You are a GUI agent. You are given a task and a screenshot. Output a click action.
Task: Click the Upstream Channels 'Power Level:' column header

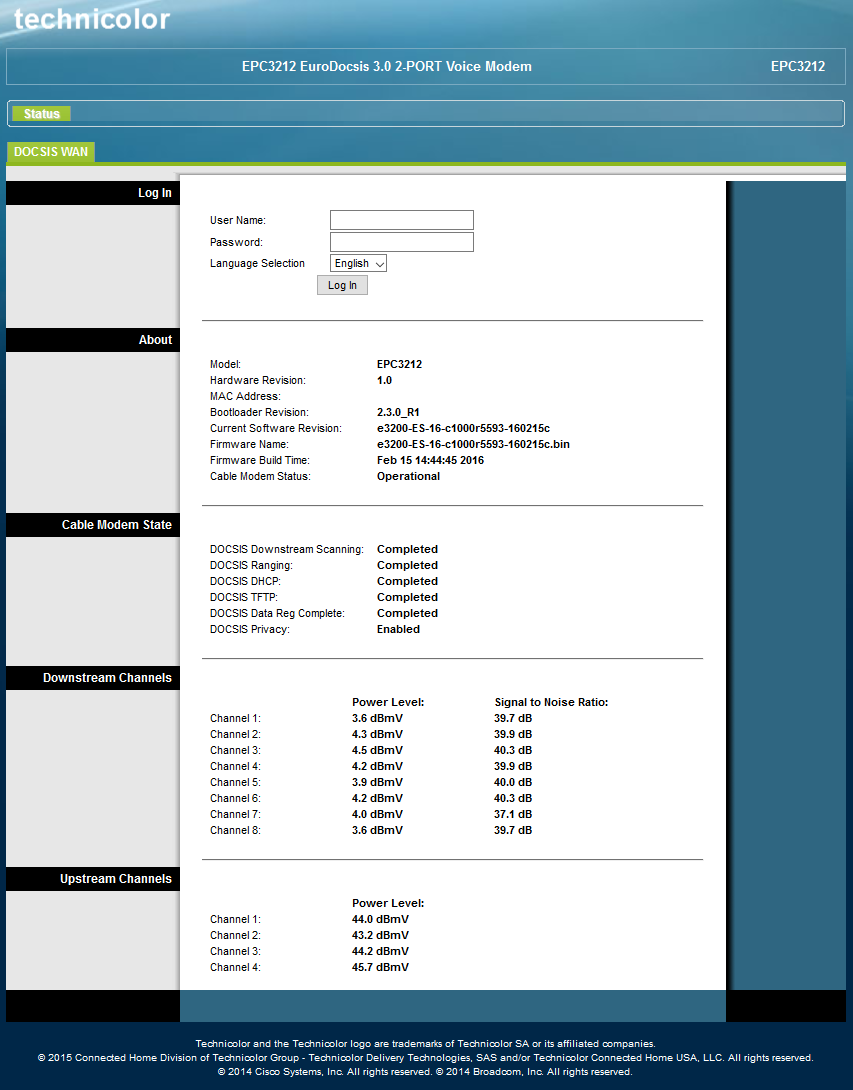click(x=388, y=903)
